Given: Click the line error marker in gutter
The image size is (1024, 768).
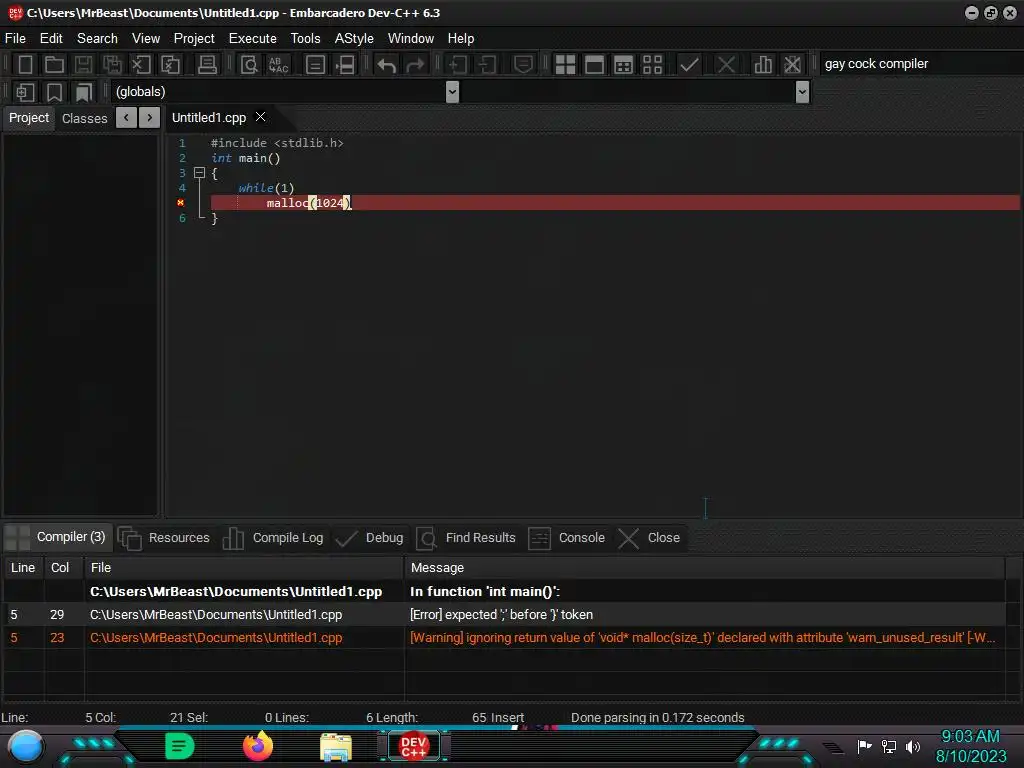Looking at the screenshot, I should pyautogui.click(x=181, y=202).
